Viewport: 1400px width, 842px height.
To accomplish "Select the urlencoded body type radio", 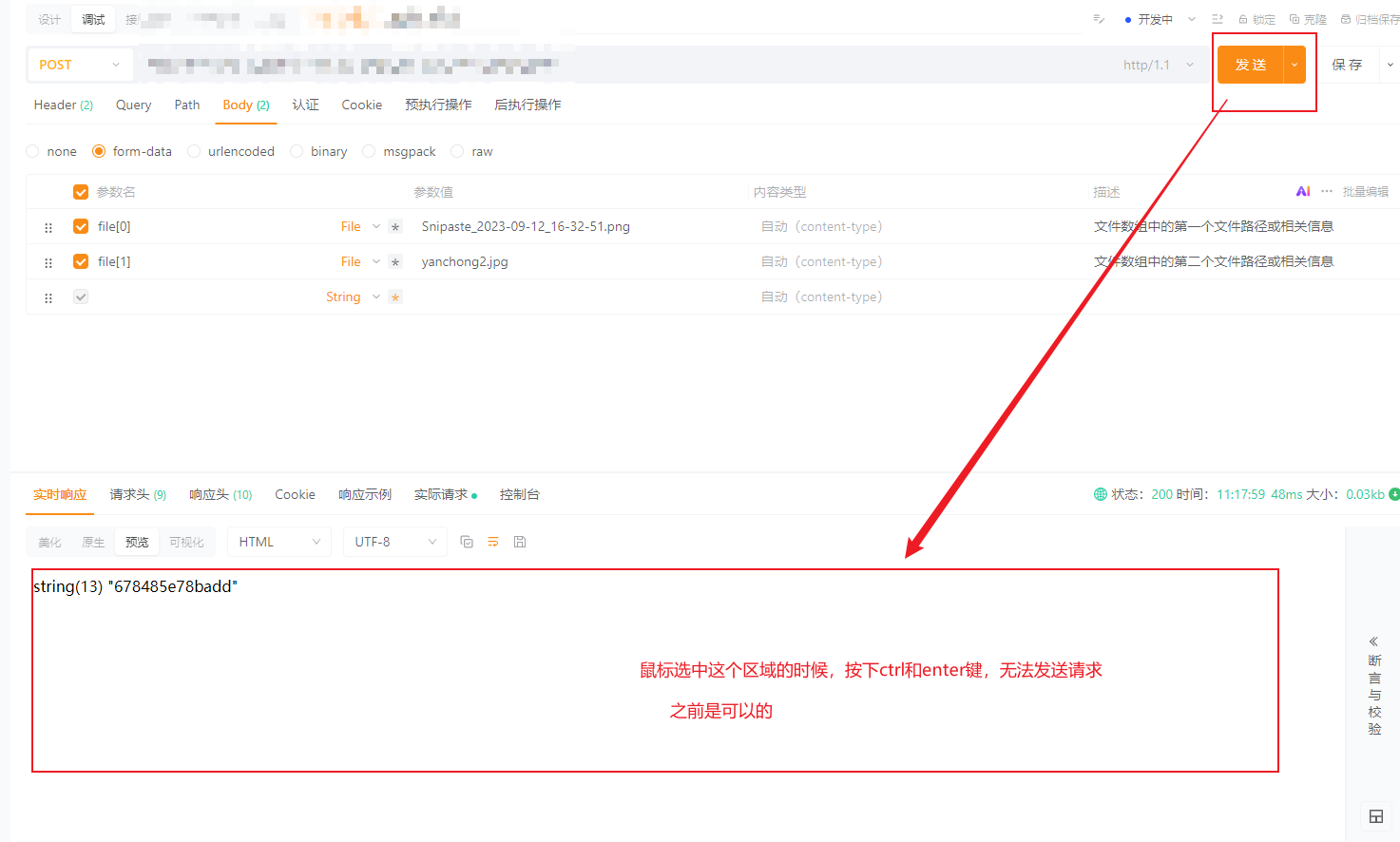I will pyautogui.click(x=194, y=151).
